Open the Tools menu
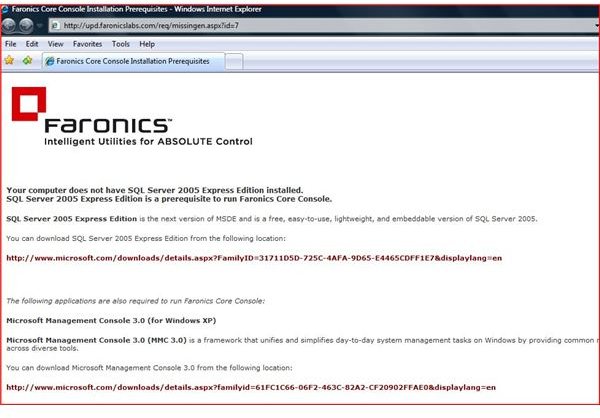 pos(121,44)
